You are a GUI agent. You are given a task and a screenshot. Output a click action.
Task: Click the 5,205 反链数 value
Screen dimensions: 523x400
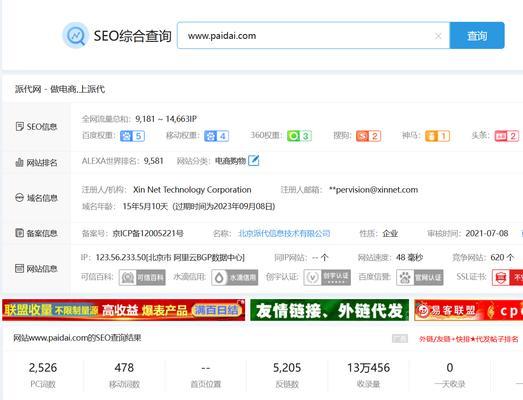pos(287,368)
